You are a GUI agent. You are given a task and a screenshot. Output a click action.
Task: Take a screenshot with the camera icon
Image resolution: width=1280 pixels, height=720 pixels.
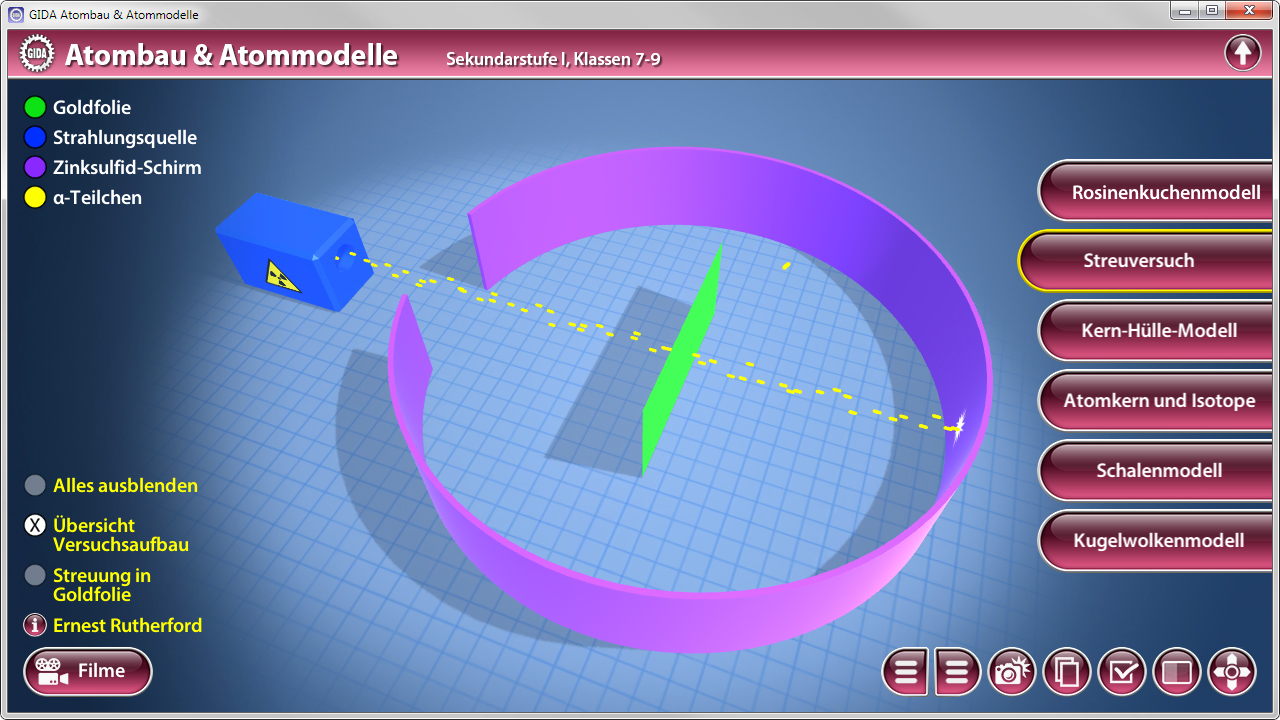coord(1011,672)
